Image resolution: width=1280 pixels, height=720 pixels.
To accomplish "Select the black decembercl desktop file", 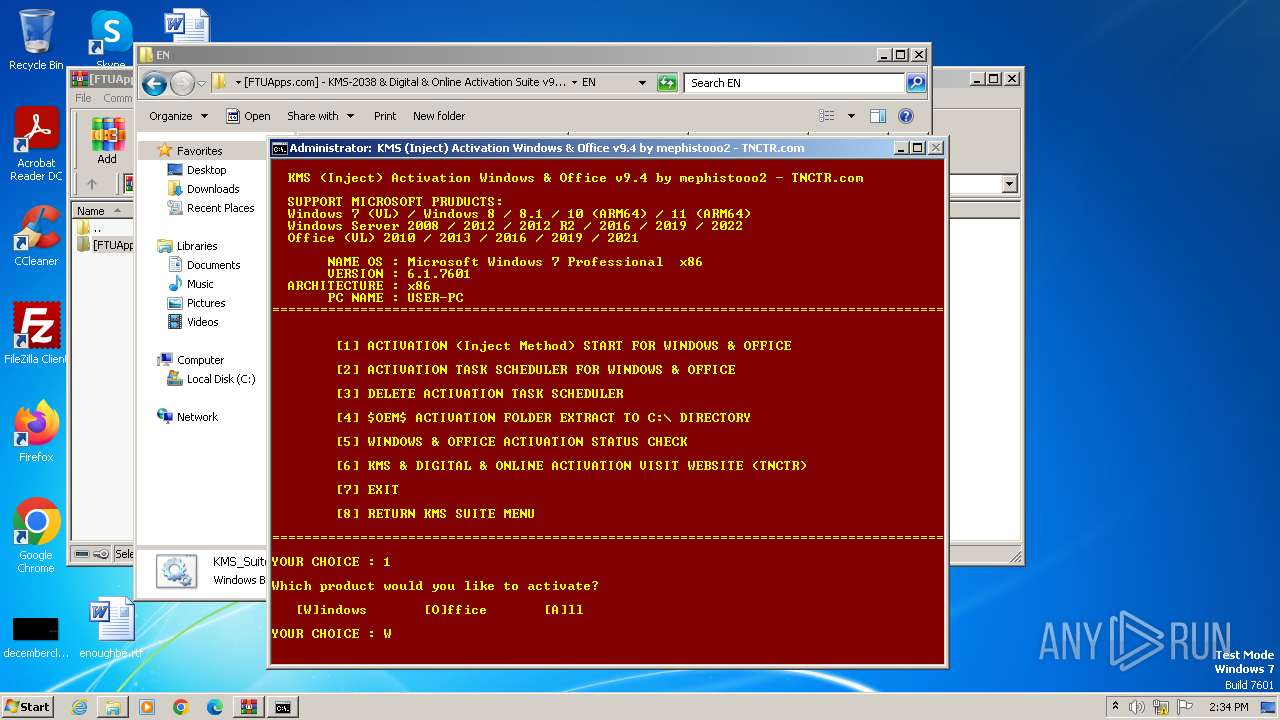I will 36,636.
